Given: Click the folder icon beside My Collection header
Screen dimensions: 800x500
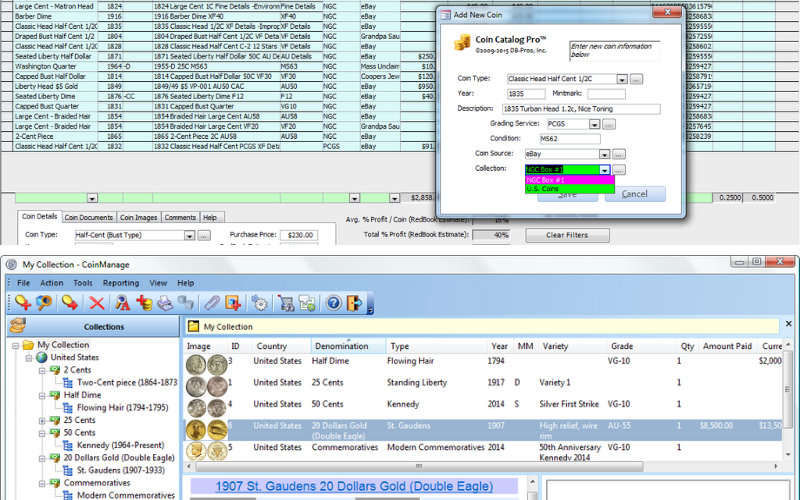Looking at the screenshot, I should [193, 327].
